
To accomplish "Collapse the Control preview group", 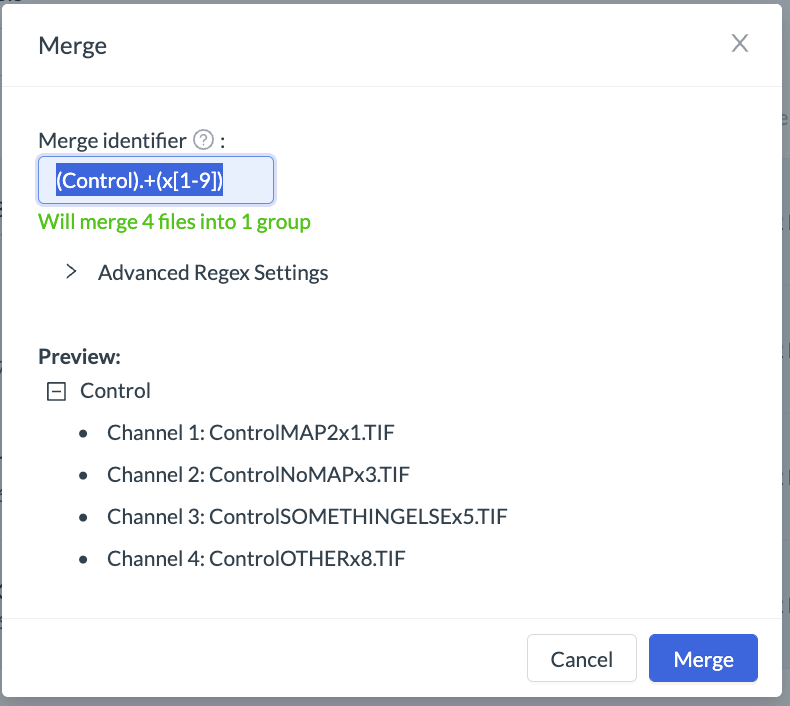I will pyautogui.click(x=58, y=391).
